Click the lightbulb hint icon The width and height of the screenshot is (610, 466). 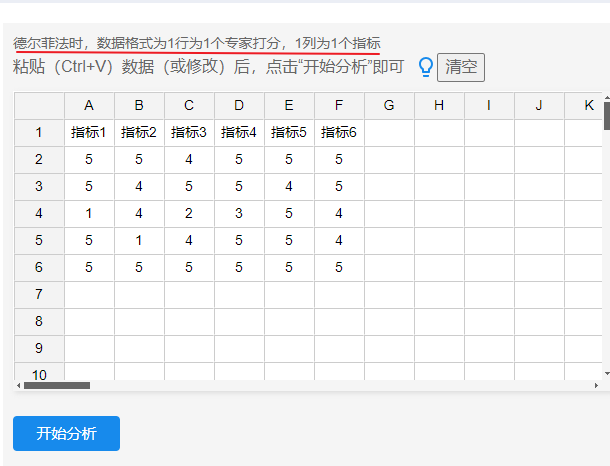[425, 67]
